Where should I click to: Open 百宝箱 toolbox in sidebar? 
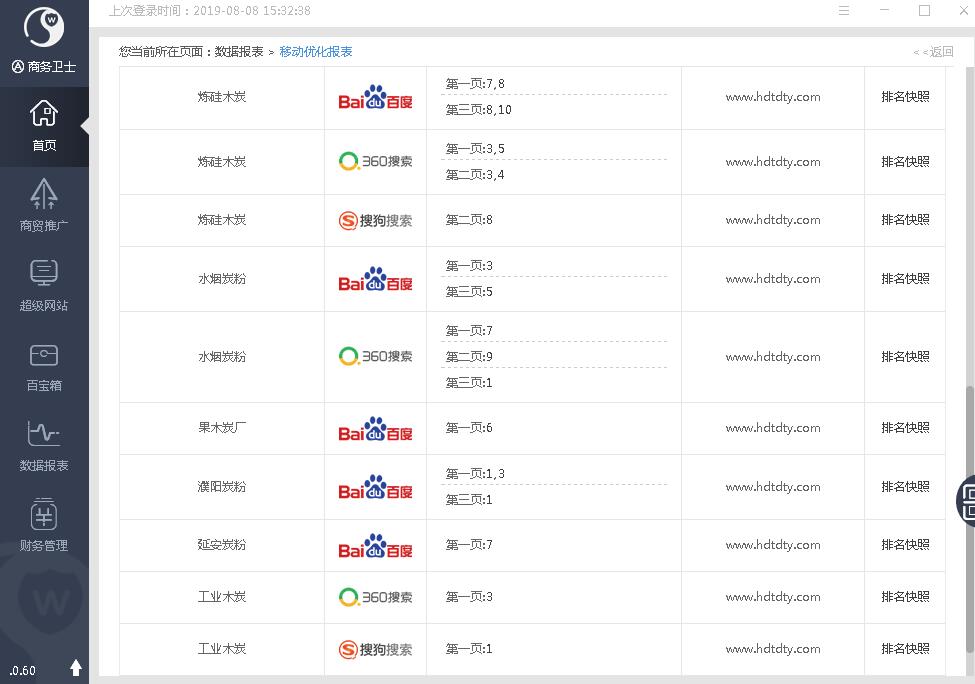tap(44, 365)
